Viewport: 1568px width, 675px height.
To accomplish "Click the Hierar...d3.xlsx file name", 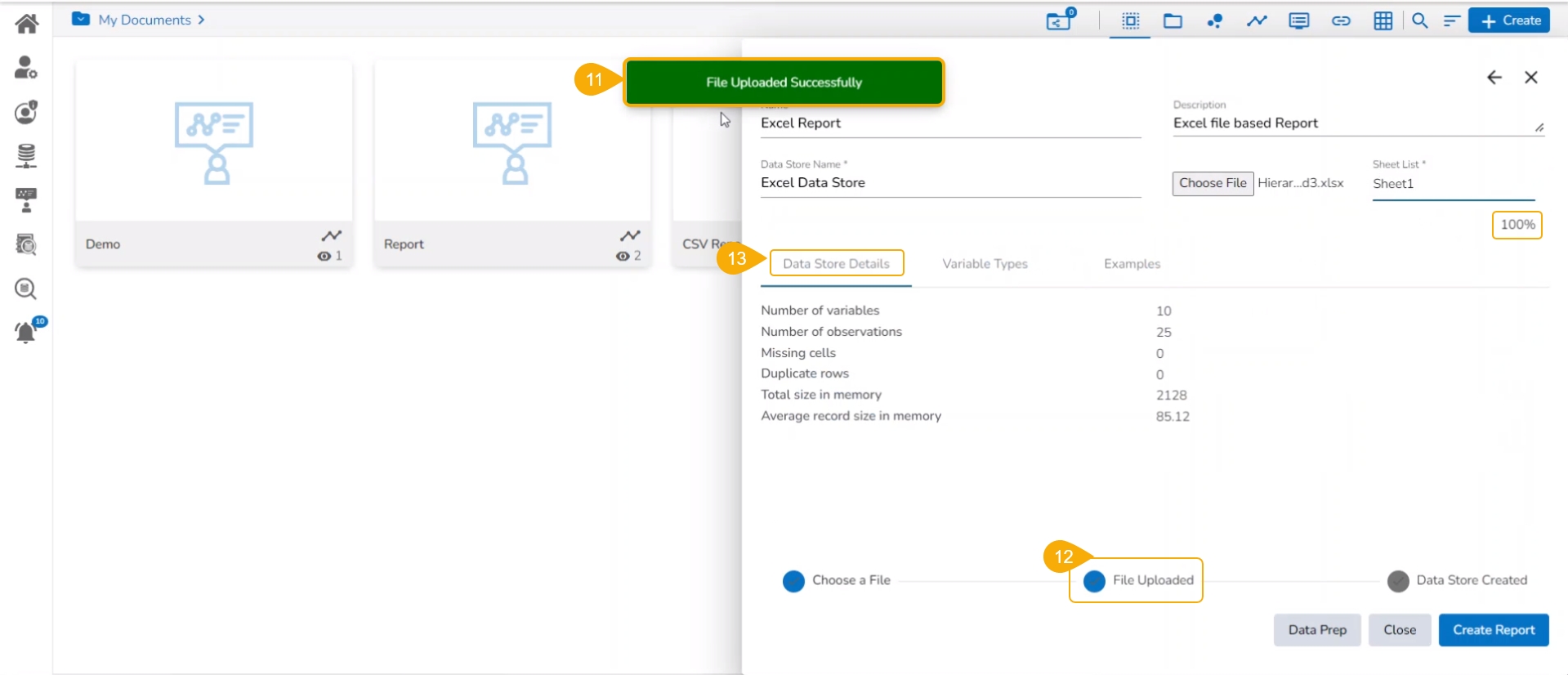I will 1301,183.
